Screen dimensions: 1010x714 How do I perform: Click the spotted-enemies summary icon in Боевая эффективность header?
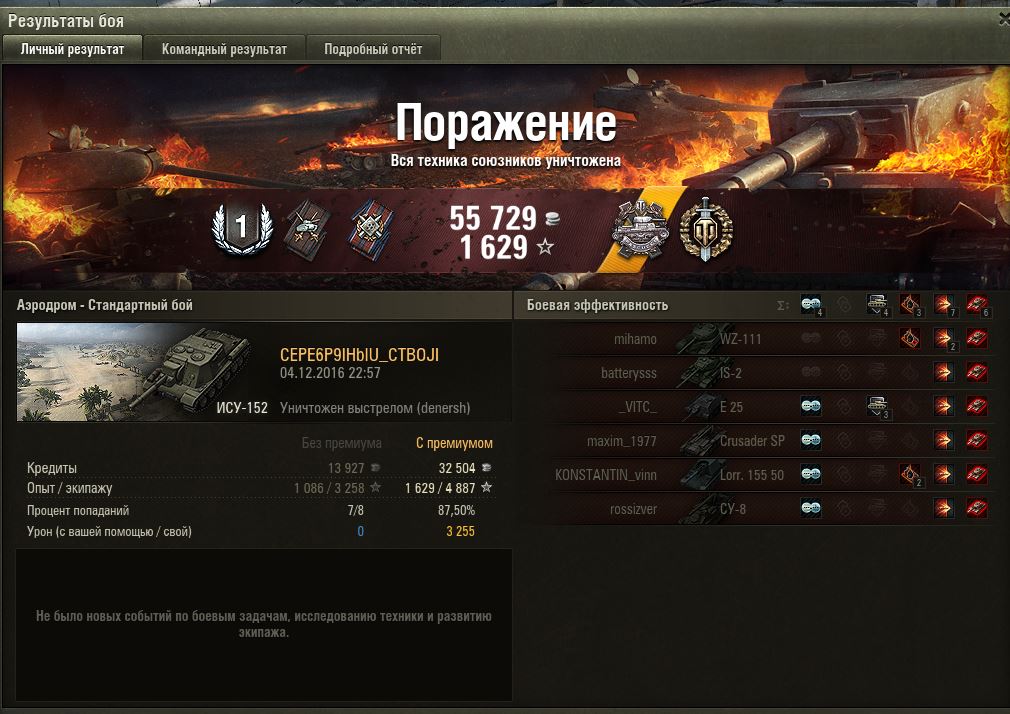812,304
